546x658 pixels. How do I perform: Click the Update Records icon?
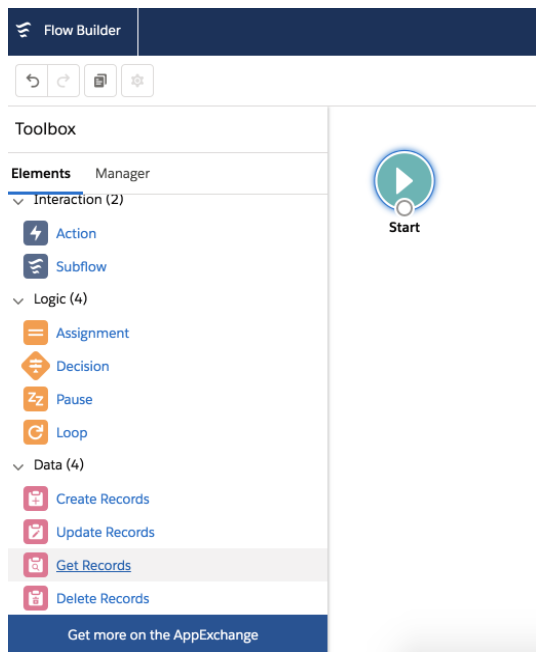[x=36, y=532]
